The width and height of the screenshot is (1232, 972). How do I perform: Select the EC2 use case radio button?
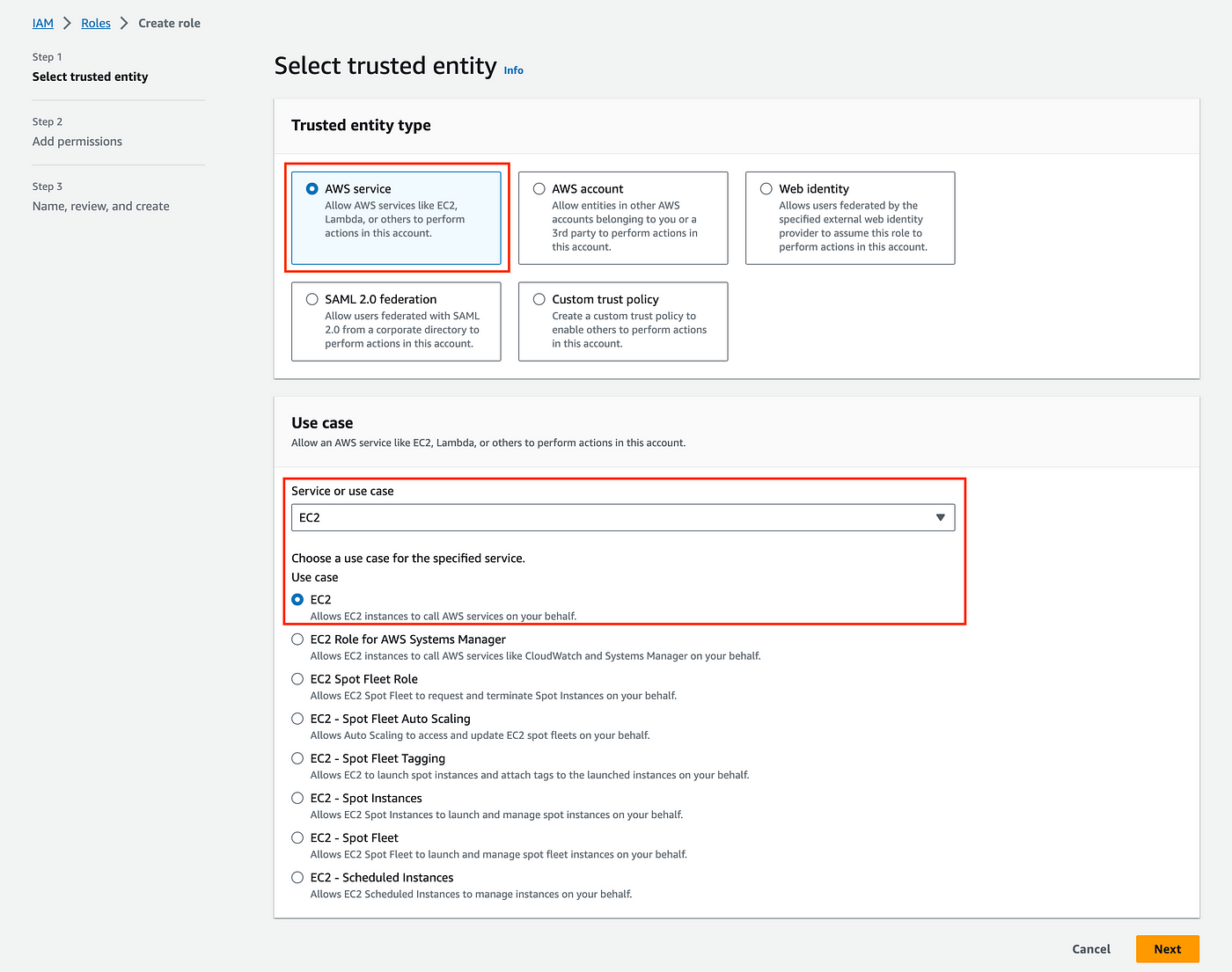click(x=297, y=599)
